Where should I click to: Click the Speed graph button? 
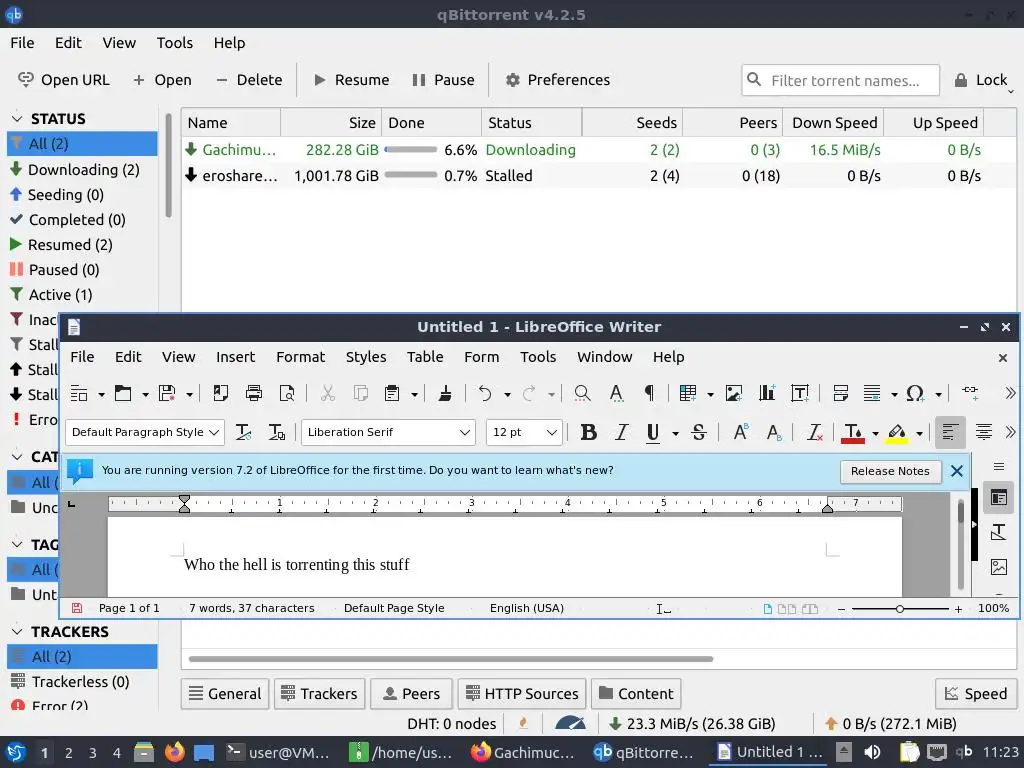[x=976, y=694]
